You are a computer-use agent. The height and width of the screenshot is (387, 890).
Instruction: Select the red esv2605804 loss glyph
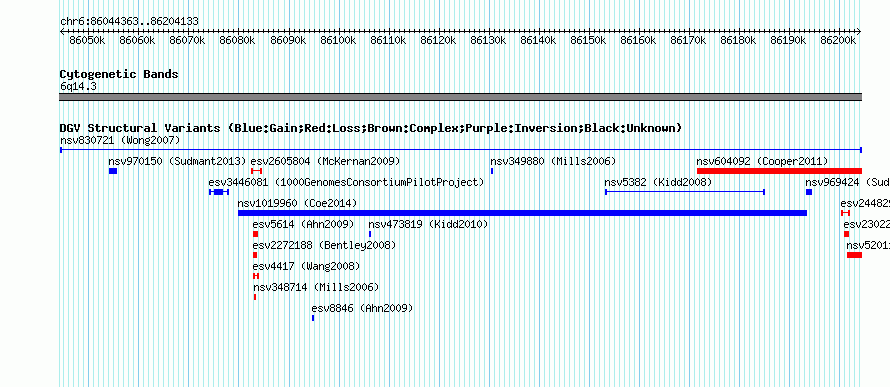click(x=257, y=171)
